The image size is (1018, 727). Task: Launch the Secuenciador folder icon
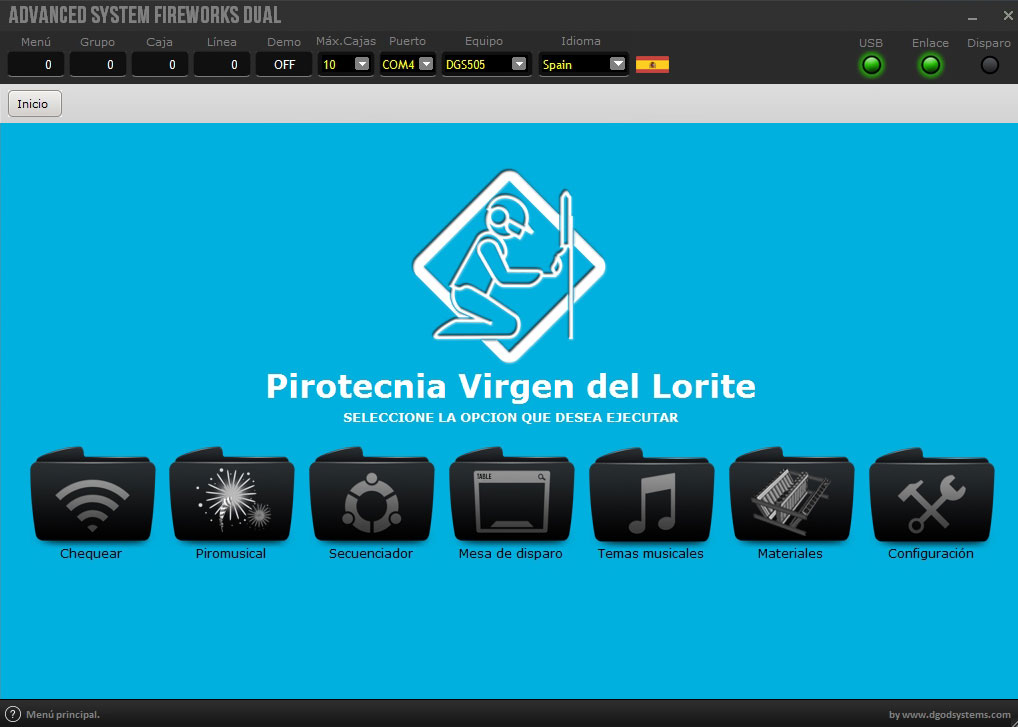[372, 497]
